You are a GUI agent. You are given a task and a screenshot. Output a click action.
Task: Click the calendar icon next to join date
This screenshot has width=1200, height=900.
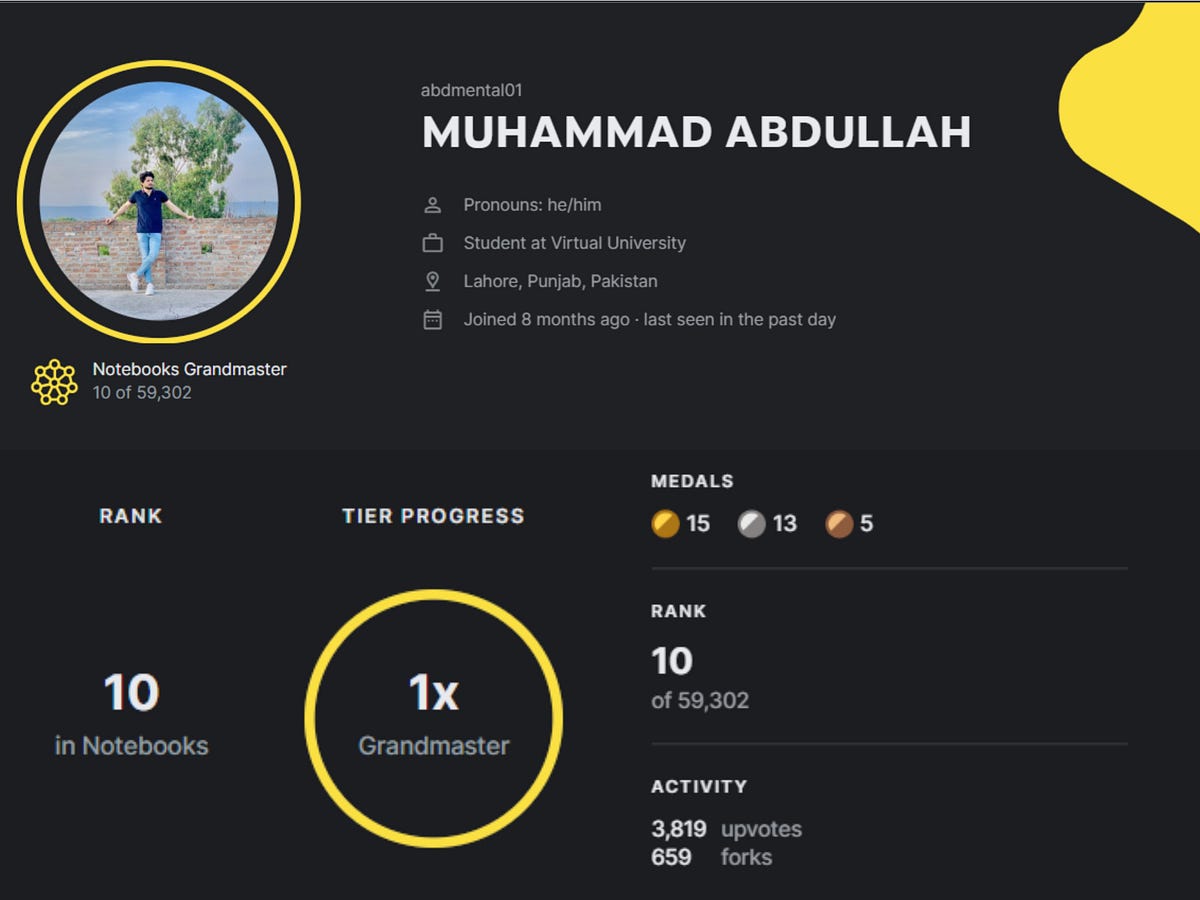[433, 319]
